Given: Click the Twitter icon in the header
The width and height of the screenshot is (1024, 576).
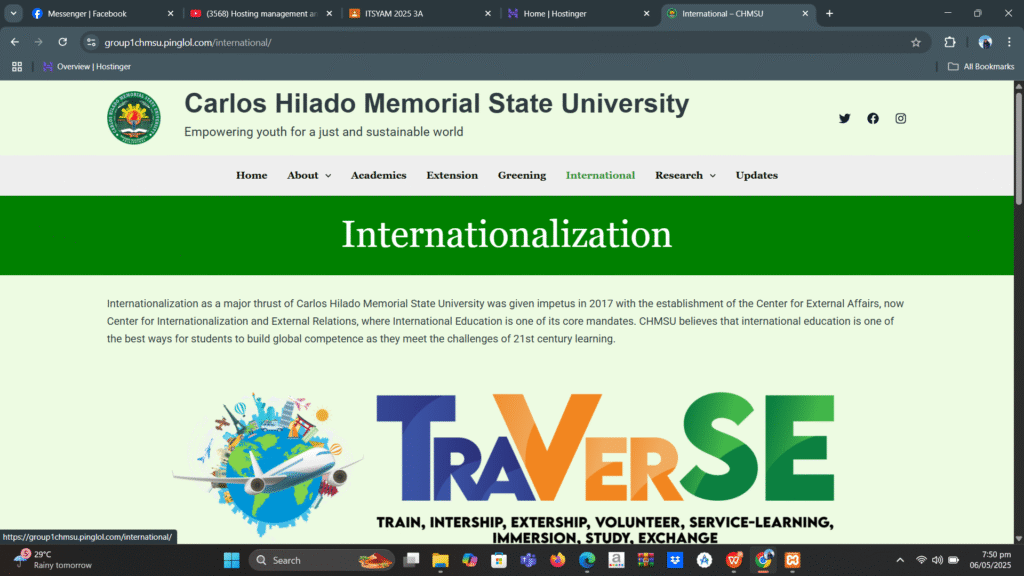Looking at the screenshot, I should tap(844, 118).
